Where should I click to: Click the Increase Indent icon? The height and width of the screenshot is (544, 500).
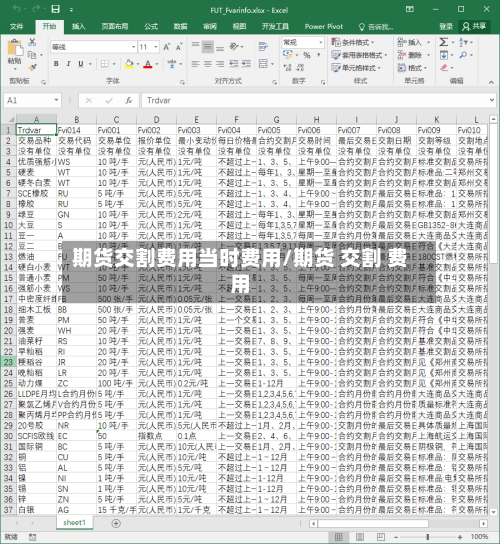(246, 64)
